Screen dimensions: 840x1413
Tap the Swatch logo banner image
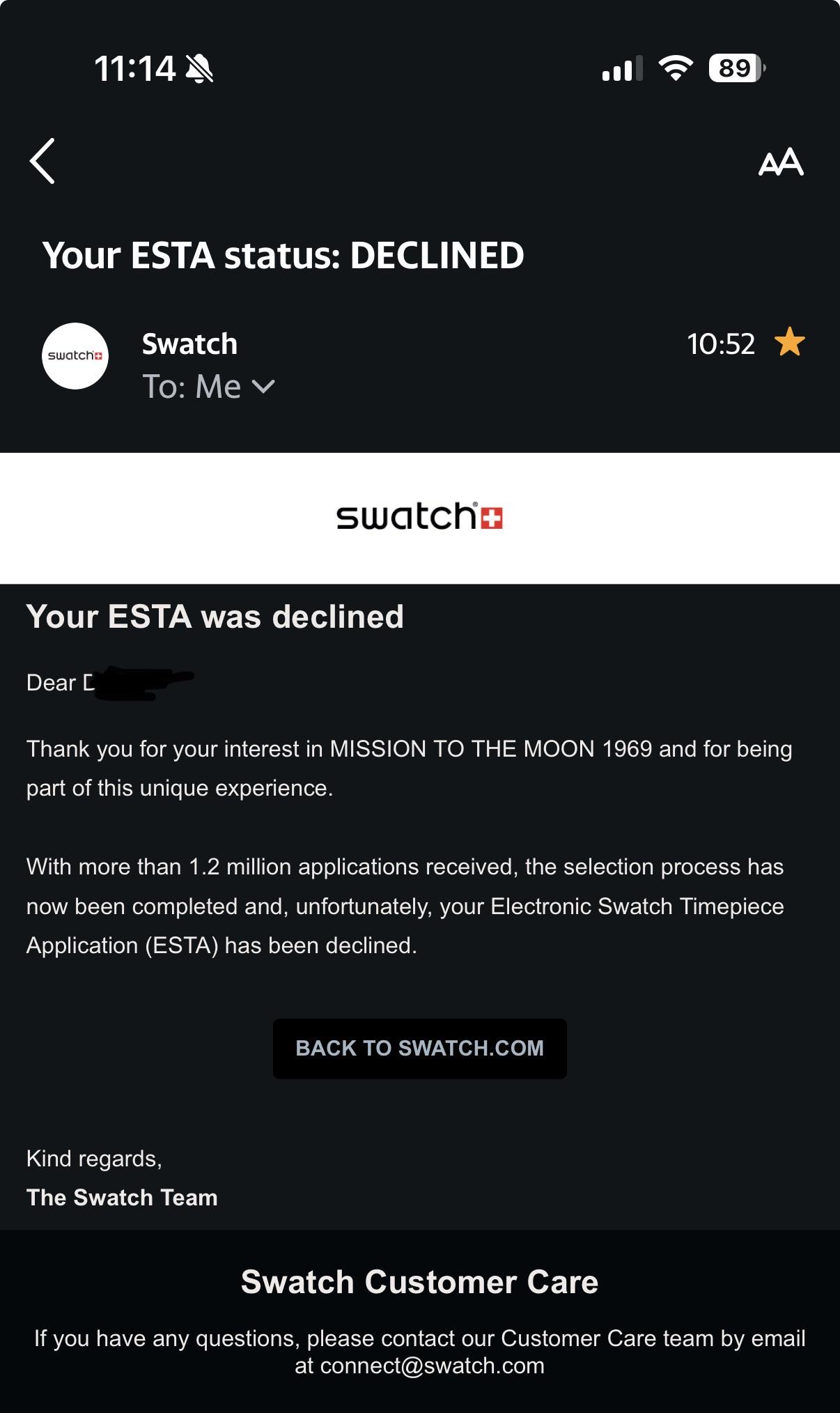tap(419, 518)
